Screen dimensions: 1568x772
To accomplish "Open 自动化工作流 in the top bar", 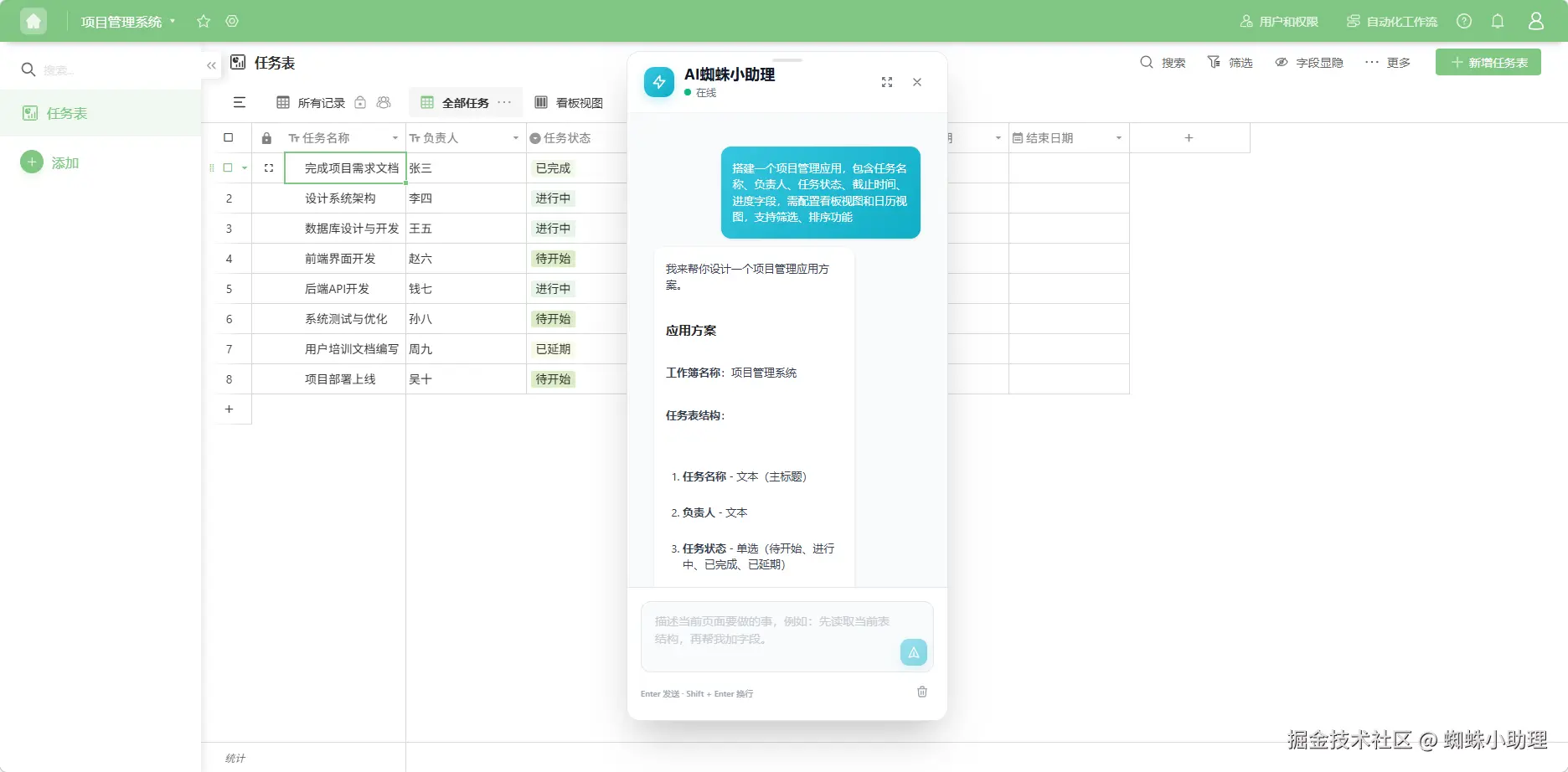I will 1392,22.
